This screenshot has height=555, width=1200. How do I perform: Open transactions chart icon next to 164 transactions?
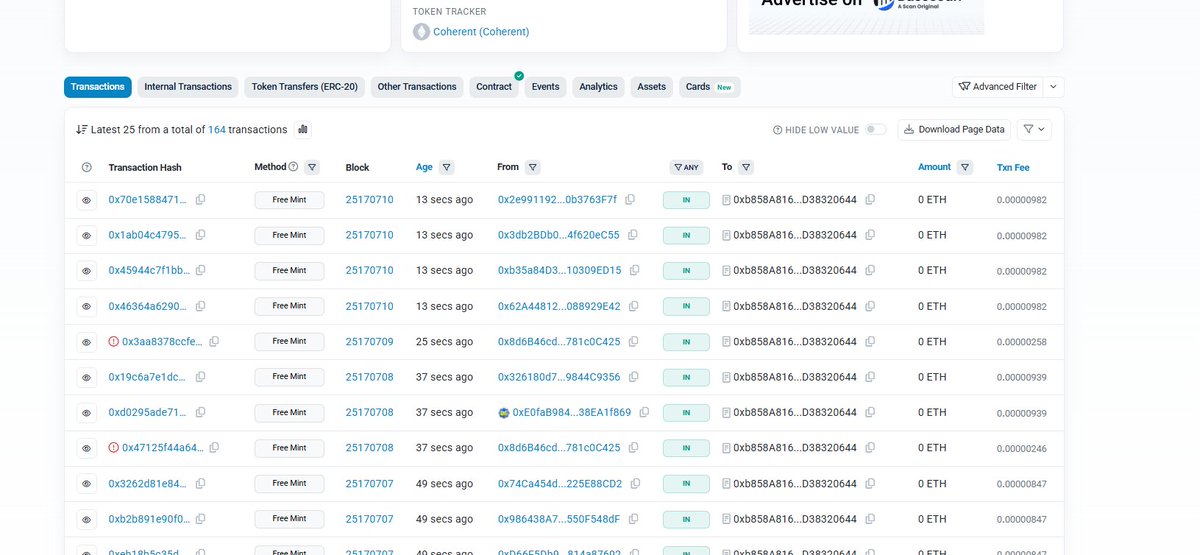click(x=303, y=130)
